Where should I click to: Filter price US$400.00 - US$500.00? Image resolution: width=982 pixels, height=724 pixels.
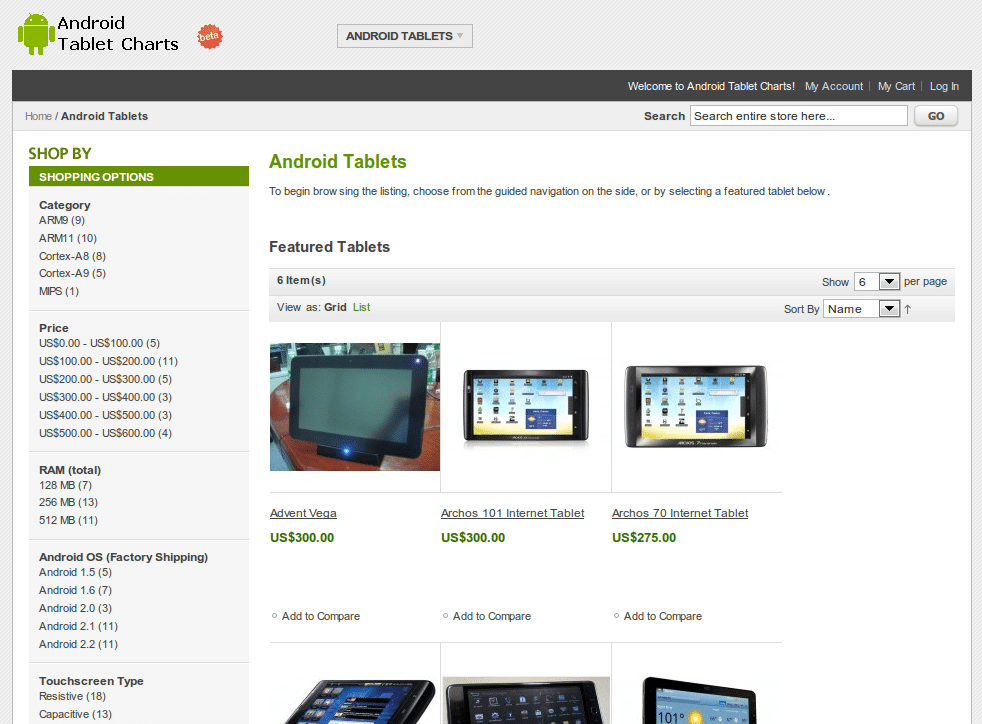point(105,416)
